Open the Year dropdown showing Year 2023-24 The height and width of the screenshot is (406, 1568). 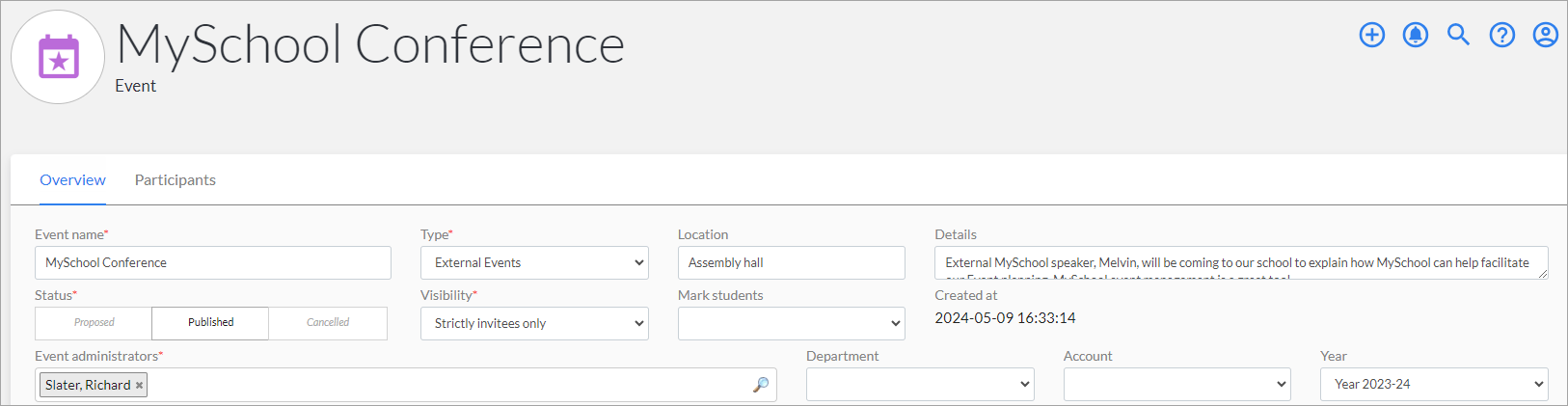(1434, 384)
